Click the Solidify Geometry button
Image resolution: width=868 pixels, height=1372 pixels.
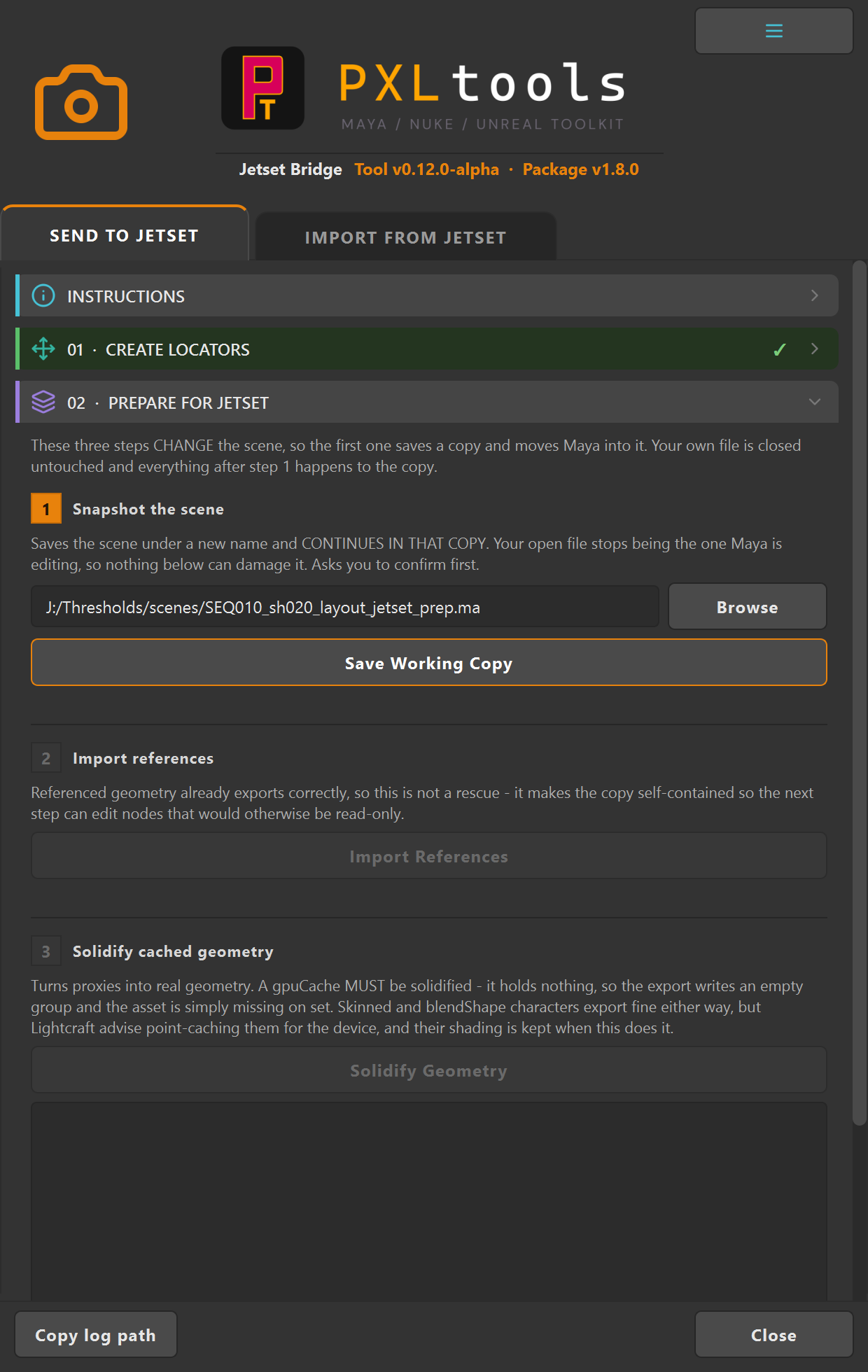(x=429, y=1070)
